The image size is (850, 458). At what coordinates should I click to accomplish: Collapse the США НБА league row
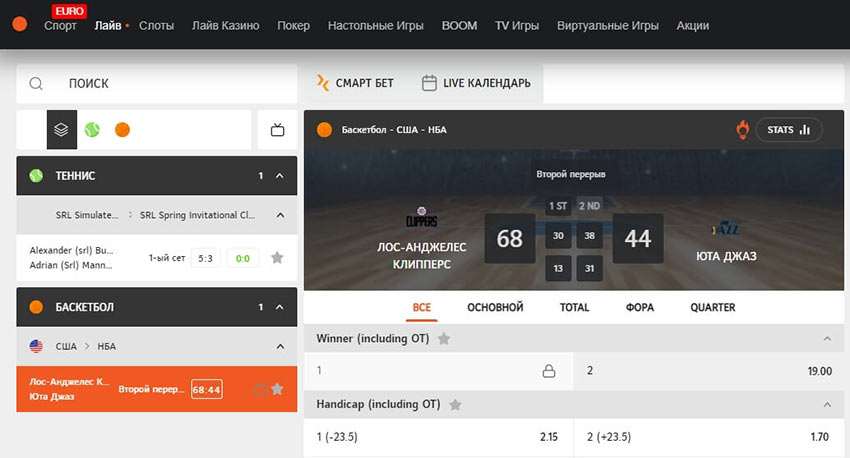[x=280, y=346]
